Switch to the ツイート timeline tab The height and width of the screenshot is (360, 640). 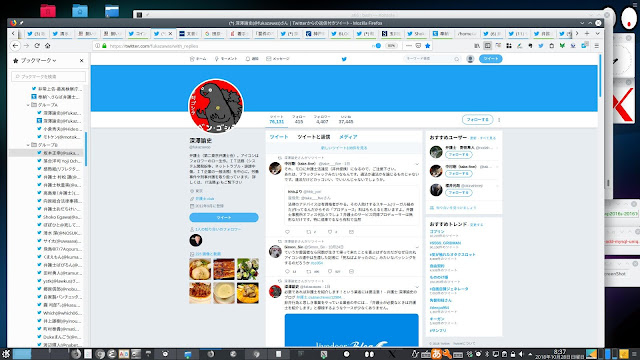pos(279,137)
